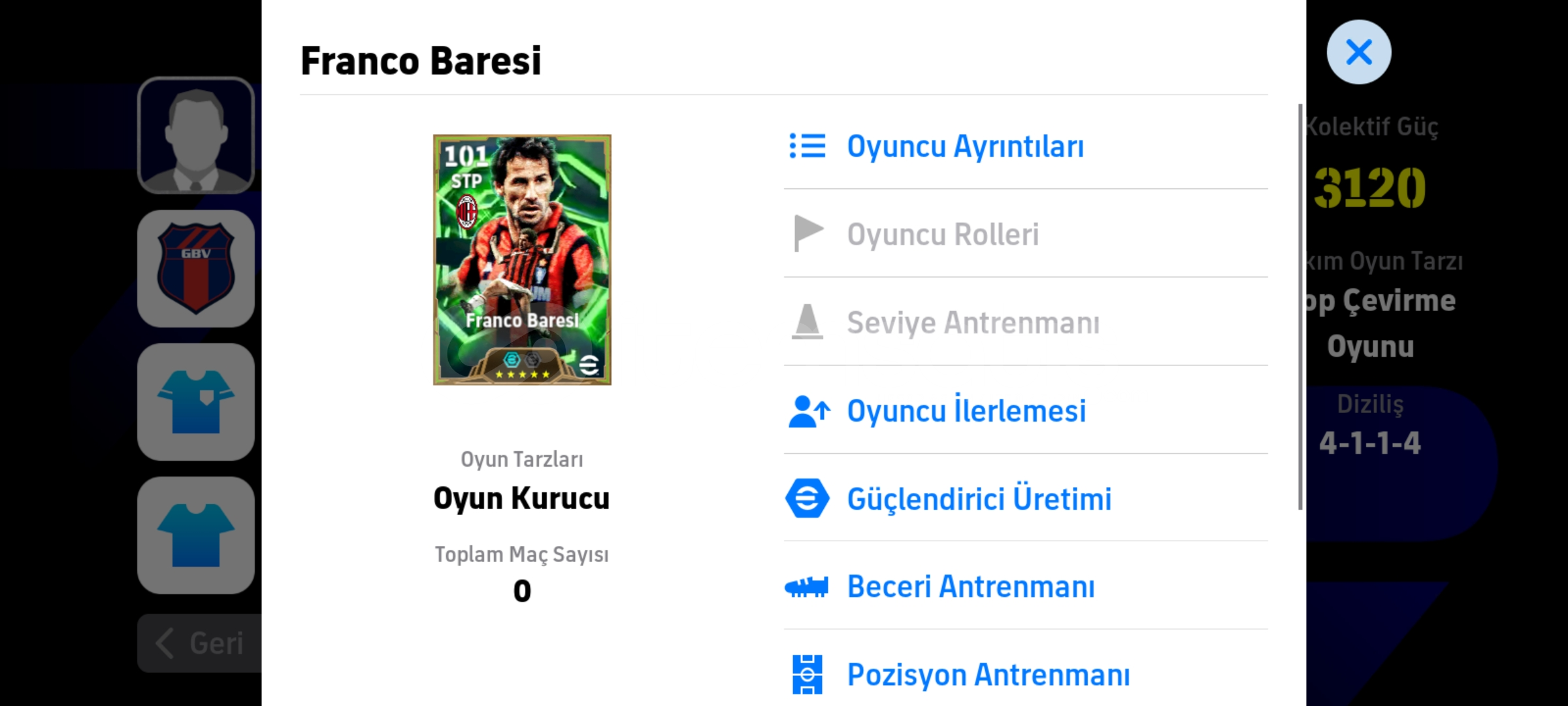This screenshot has height=706, width=1568.
Task: Close the Franco Baresi panel
Action: click(1359, 52)
